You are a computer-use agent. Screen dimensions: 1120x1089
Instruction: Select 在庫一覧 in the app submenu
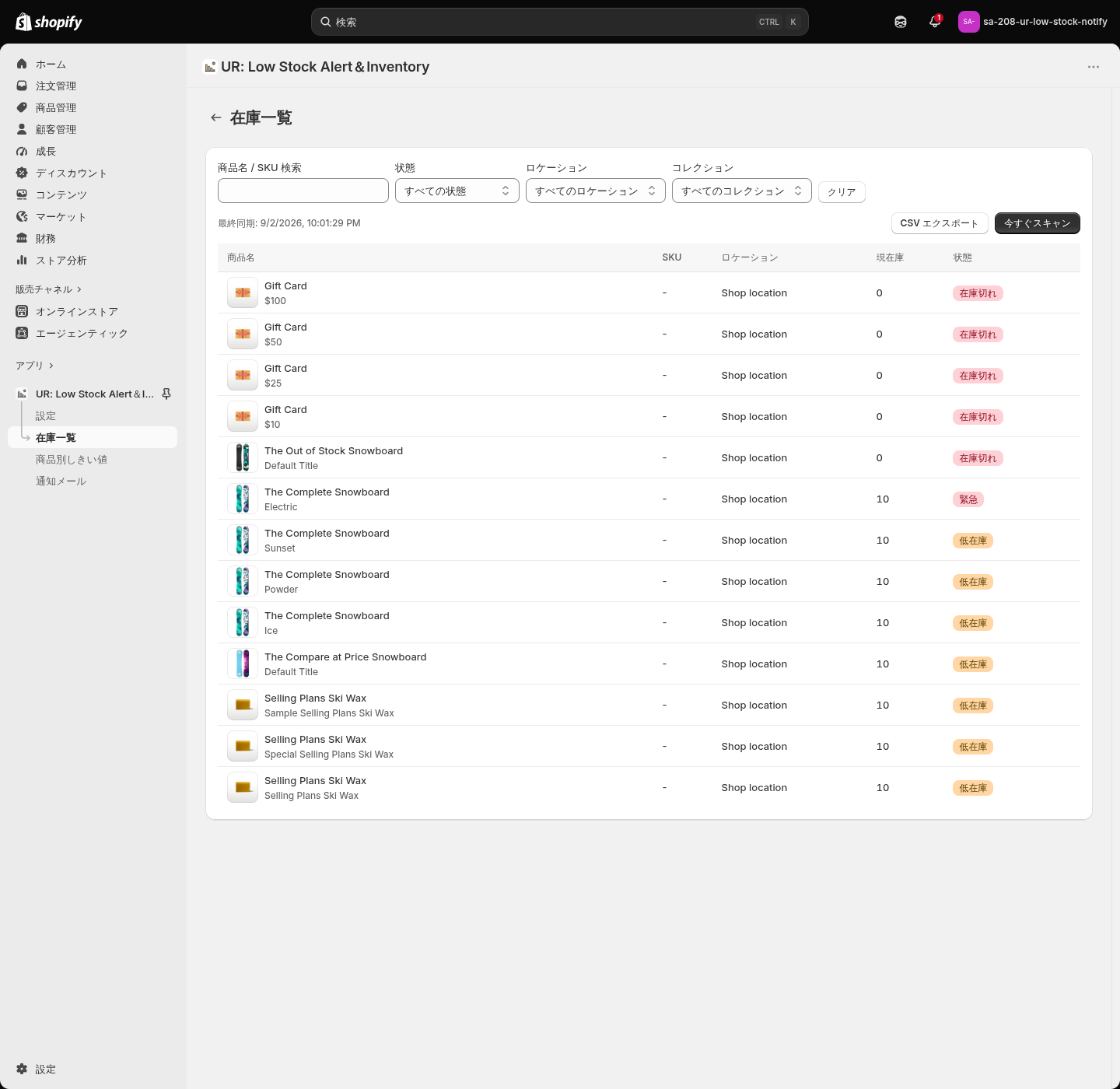93,437
